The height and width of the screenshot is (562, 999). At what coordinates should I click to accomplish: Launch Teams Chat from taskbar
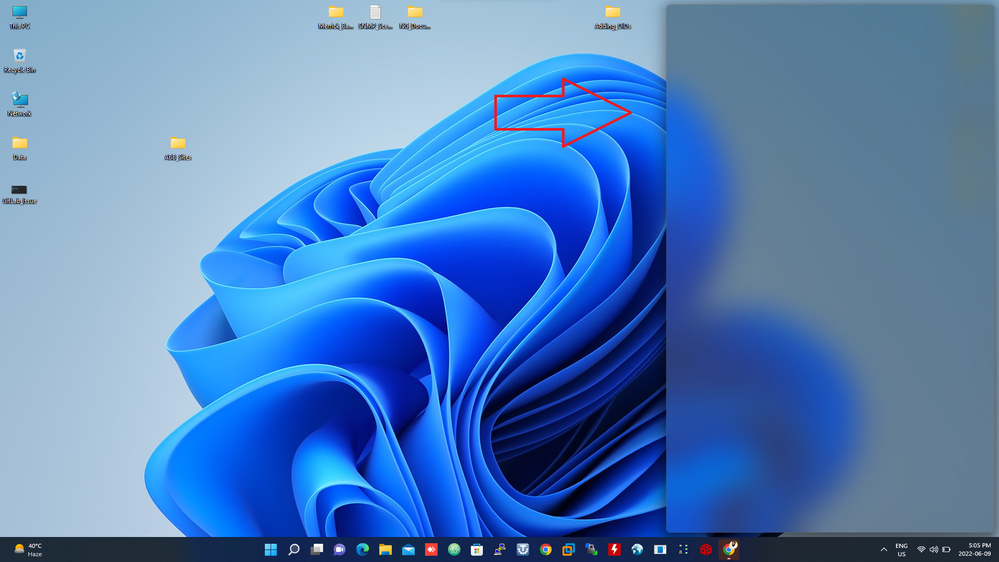pos(340,549)
